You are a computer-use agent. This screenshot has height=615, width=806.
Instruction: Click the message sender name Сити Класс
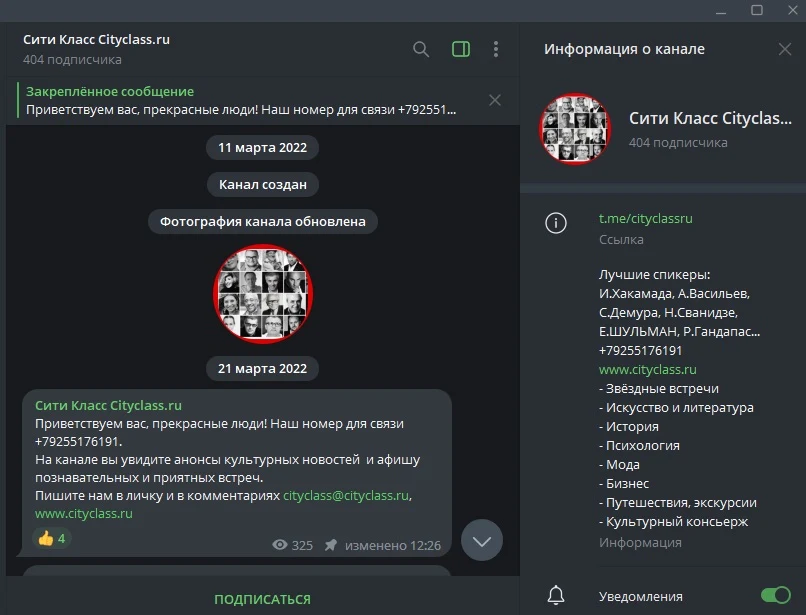108,405
